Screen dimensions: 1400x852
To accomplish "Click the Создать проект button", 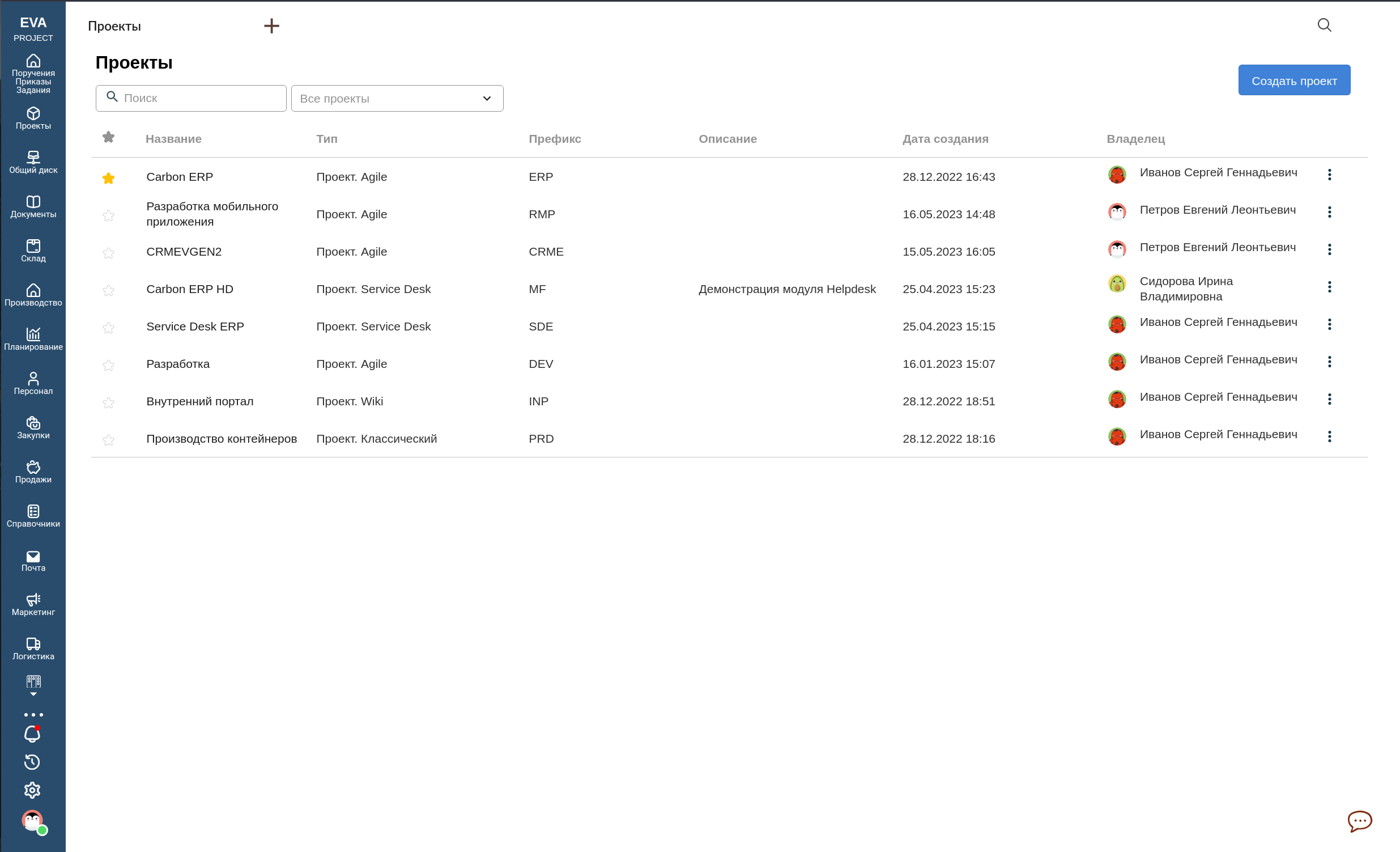I will 1293,80.
